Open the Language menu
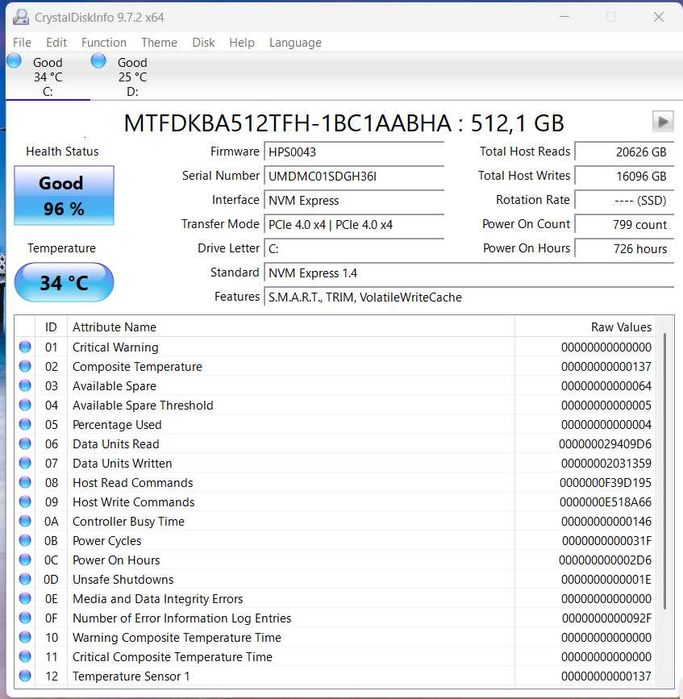683x699 pixels. point(295,43)
